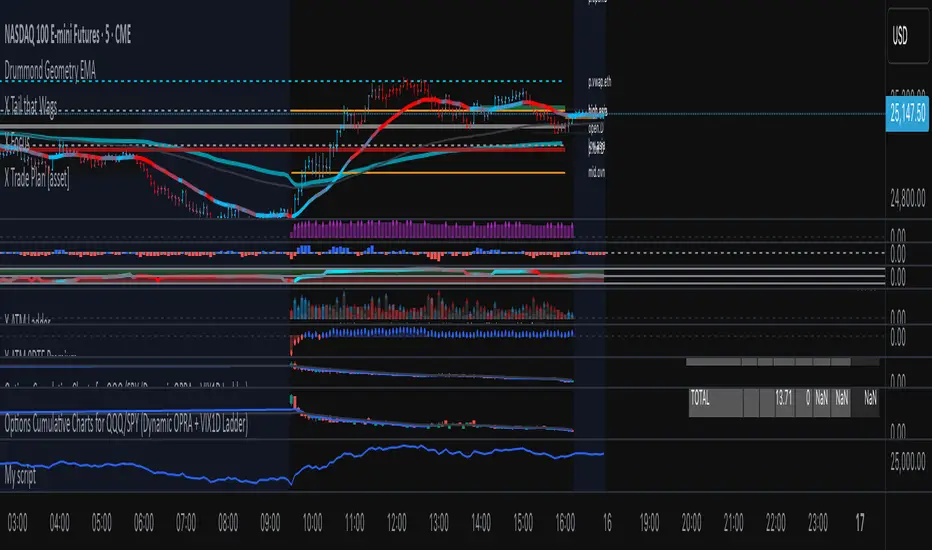Viewport: 932px width, 550px height.
Task: Select the X Trade Plan [asset] indicator legend
Action: click(37, 177)
